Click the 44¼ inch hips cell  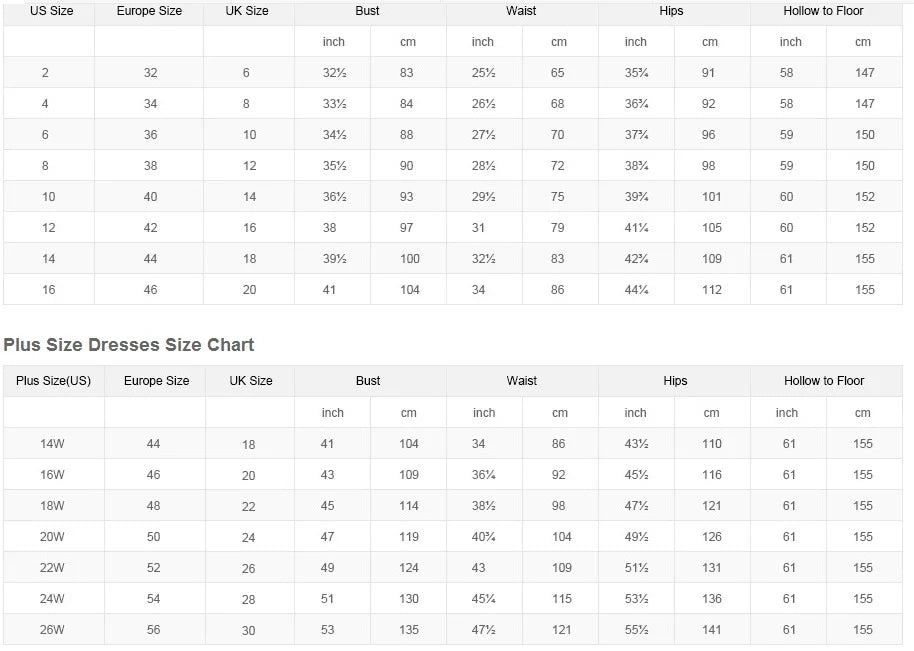pos(636,290)
